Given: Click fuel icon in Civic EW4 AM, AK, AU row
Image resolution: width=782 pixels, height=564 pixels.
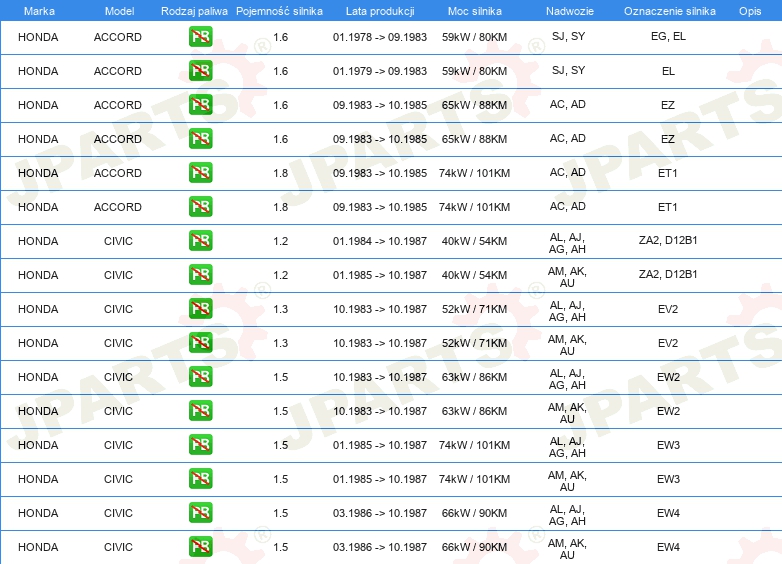Looking at the screenshot, I should click(200, 547).
